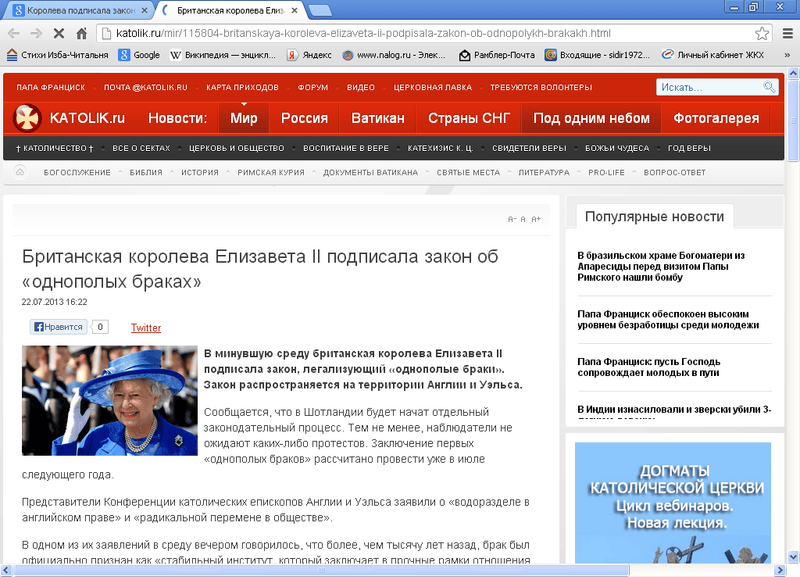
Task: Open Почта @katolik.ru link
Action: pos(145,87)
